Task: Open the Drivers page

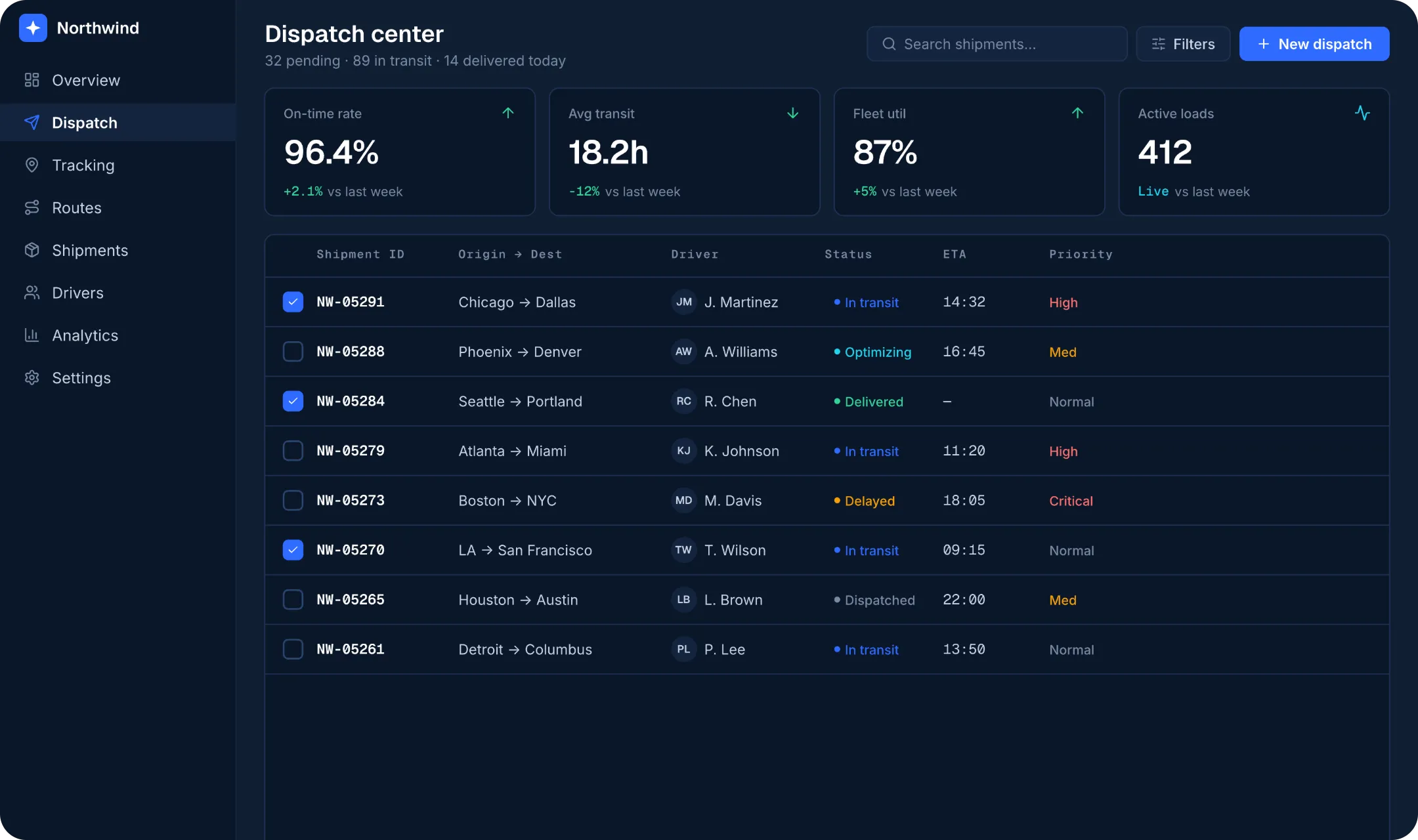Action: pyautogui.click(x=118, y=293)
